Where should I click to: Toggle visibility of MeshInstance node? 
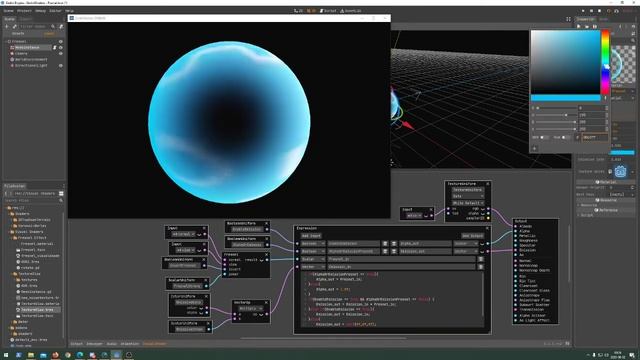pos(61,47)
